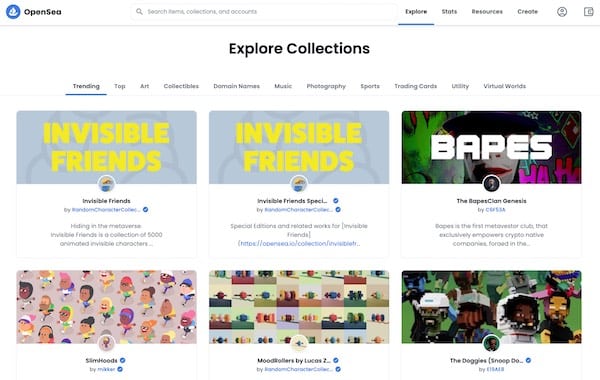Open The Doggies collection round avatar

[491, 343]
